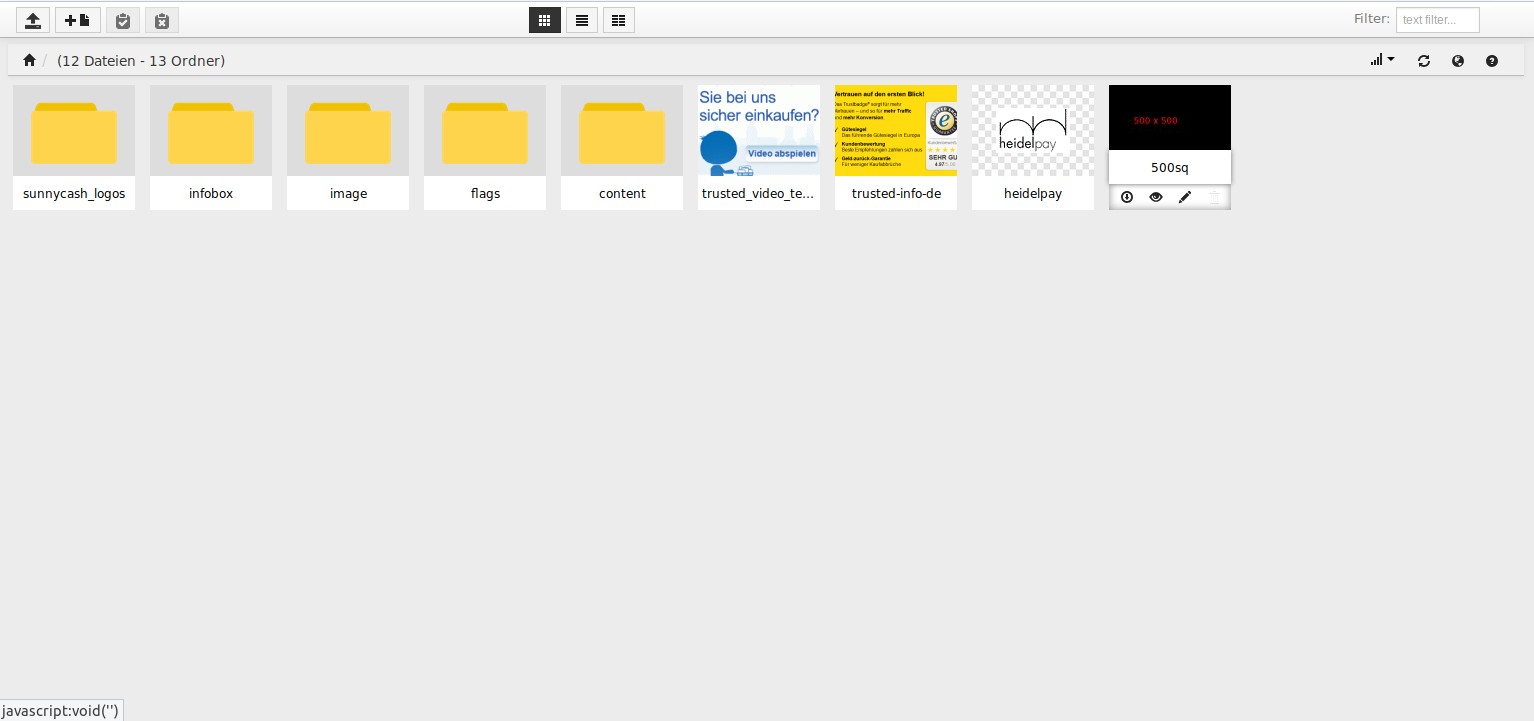
Task: Click the upload files icon
Action: pos(32,19)
